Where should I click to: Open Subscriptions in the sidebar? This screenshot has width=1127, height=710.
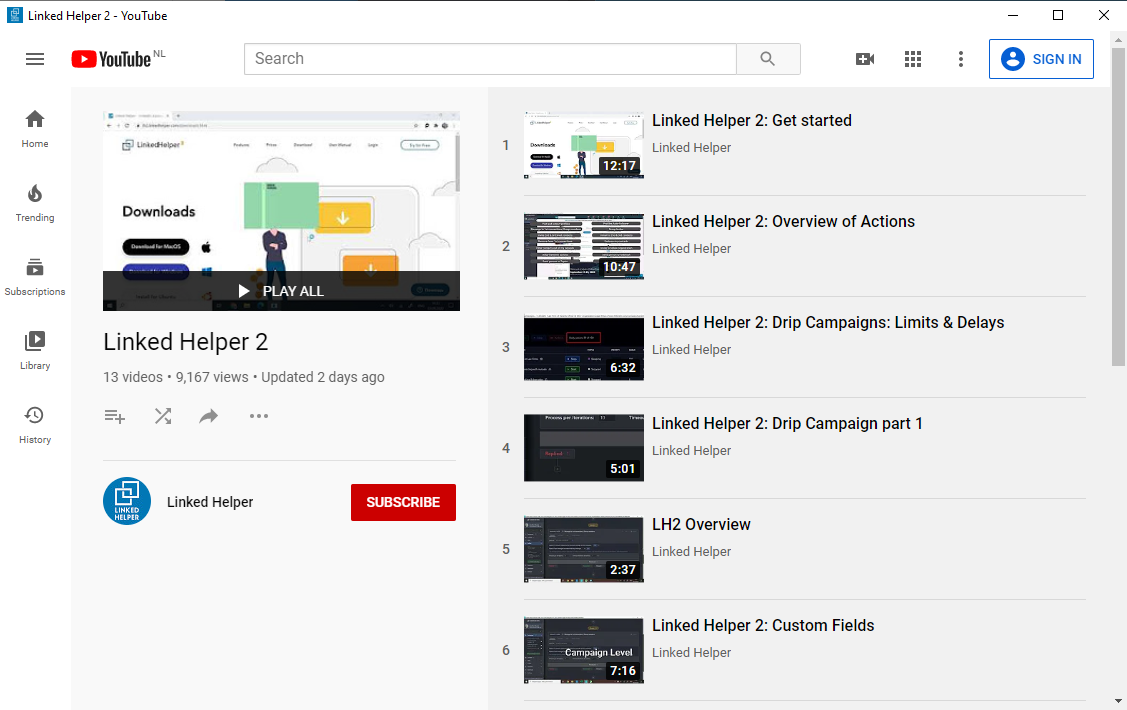click(x=34, y=277)
